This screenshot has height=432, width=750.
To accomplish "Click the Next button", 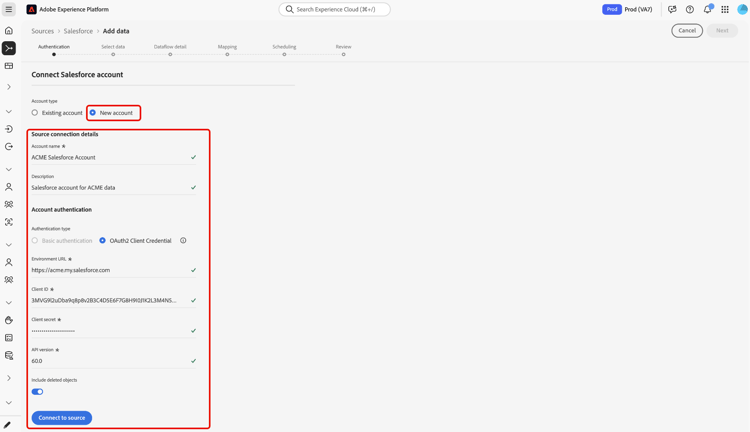I will click(722, 31).
